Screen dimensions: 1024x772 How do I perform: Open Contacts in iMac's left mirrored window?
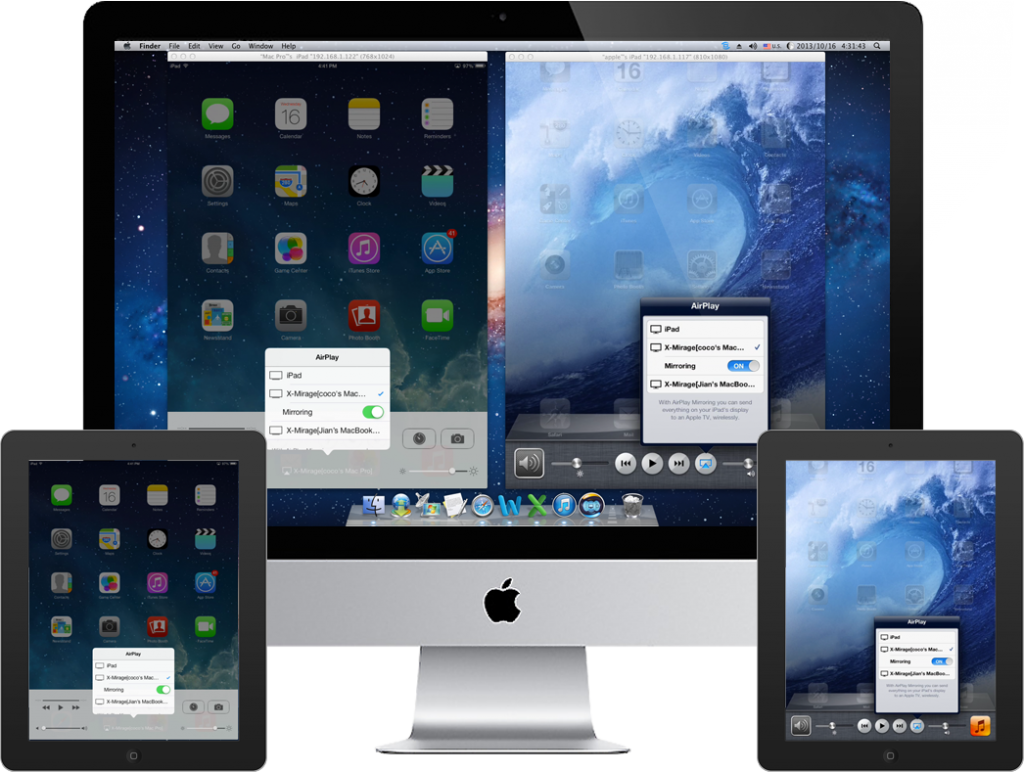pos(217,248)
